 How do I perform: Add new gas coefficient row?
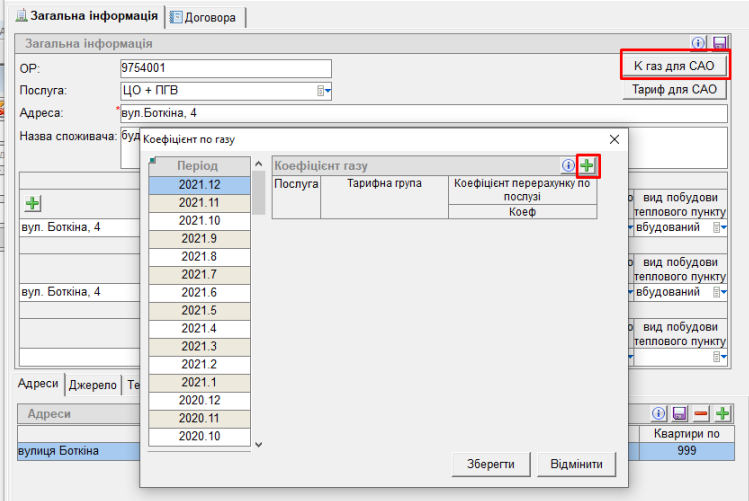tap(587, 165)
